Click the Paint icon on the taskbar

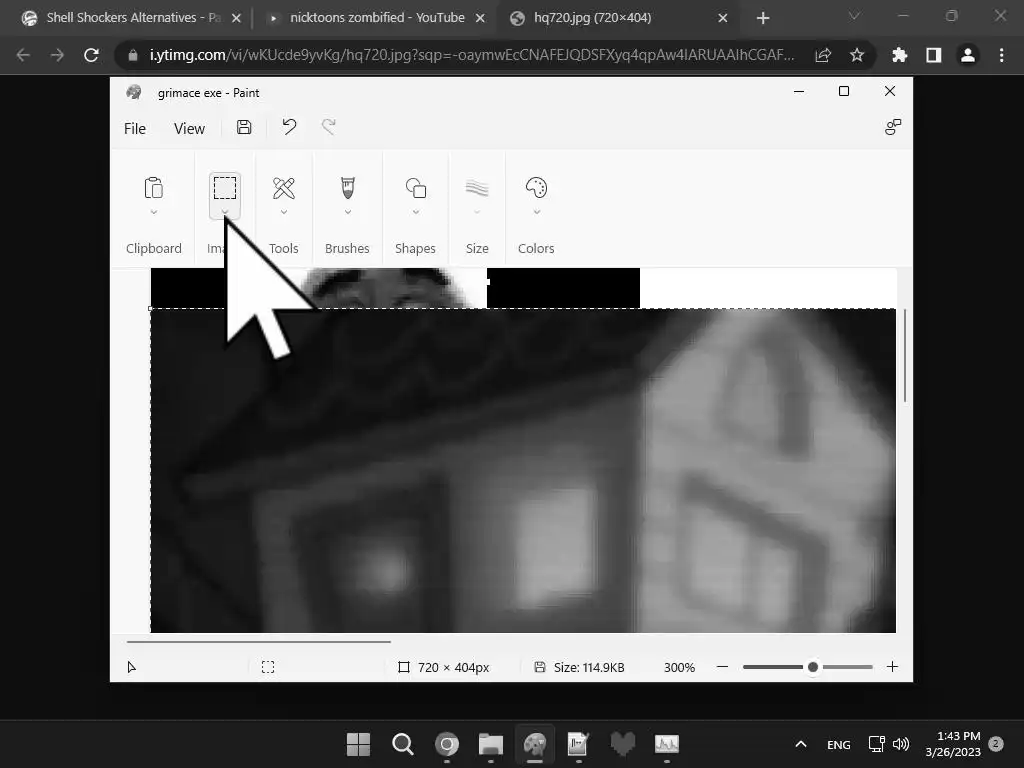point(535,744)
